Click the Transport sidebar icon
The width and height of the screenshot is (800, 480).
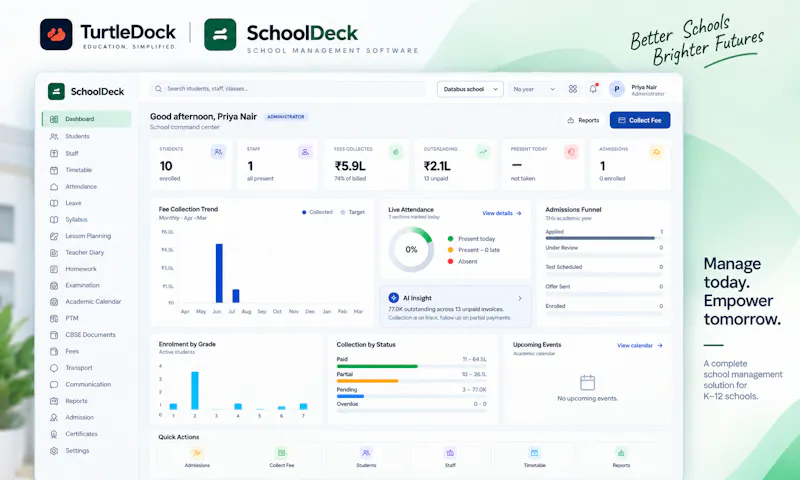coord(54,368)
